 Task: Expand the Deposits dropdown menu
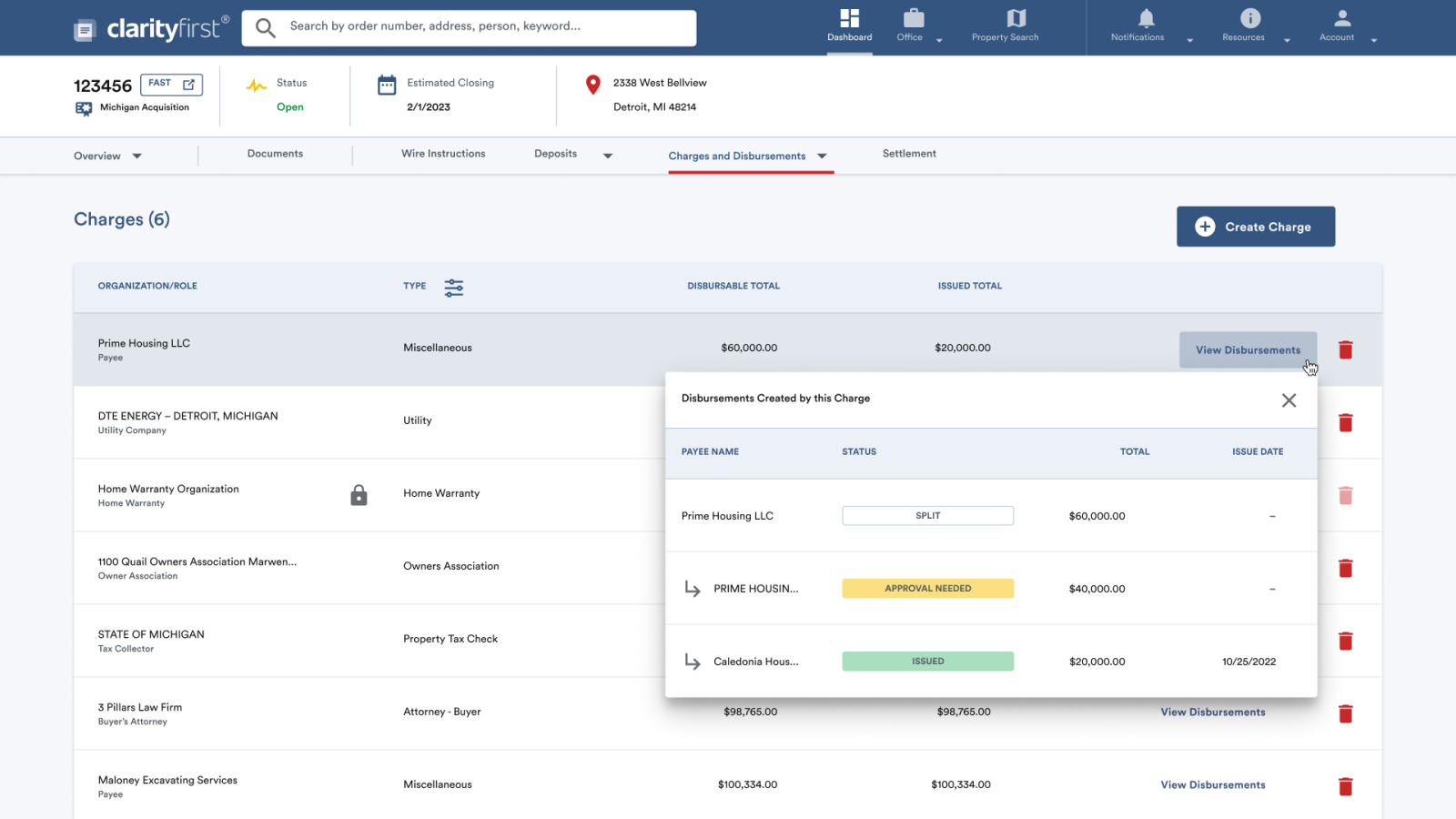coord(607,156)
